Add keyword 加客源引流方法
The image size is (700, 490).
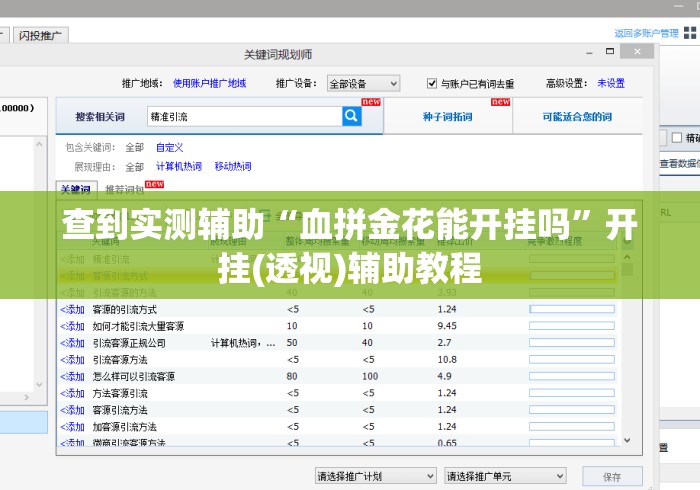[72, 427]
